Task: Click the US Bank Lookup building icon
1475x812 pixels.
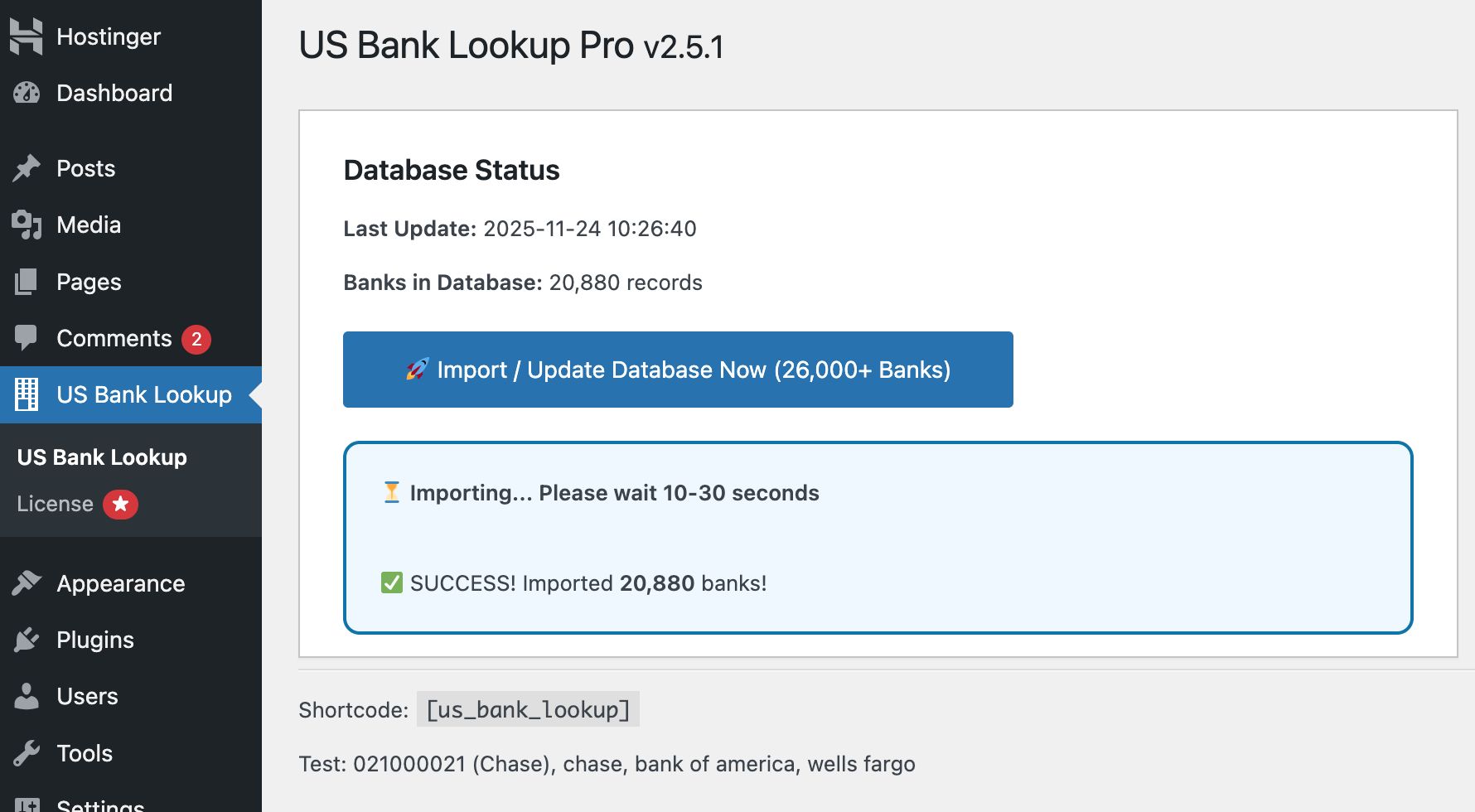Action: 26,394
